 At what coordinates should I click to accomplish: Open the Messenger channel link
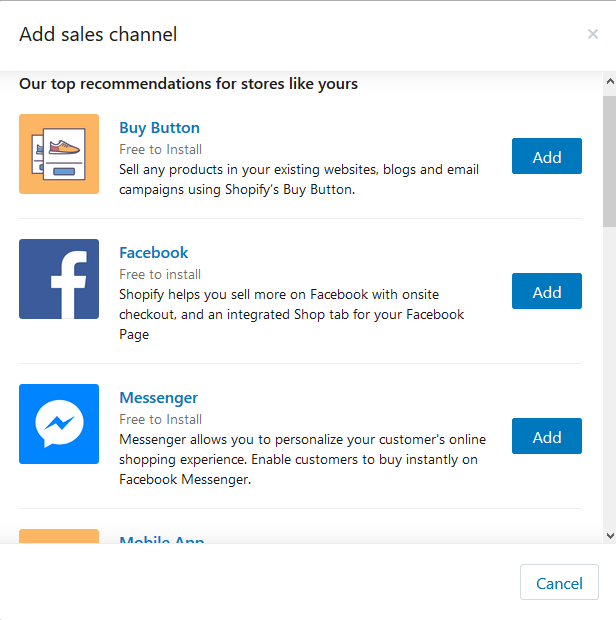click(x=159, y=398)
